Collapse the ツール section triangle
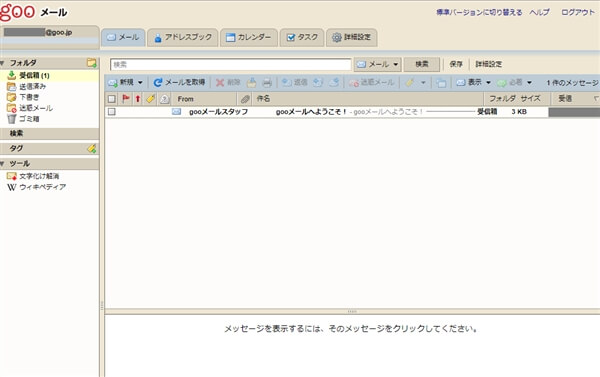 3,163
